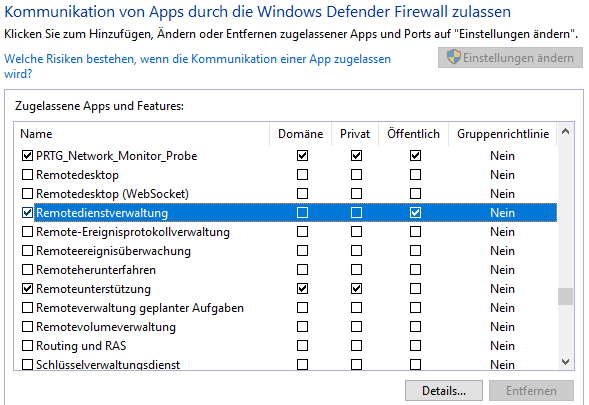This screenshot has width=589, height=405.
Task: Click the scroll down arrow of the list
Action: pos(565,362)
